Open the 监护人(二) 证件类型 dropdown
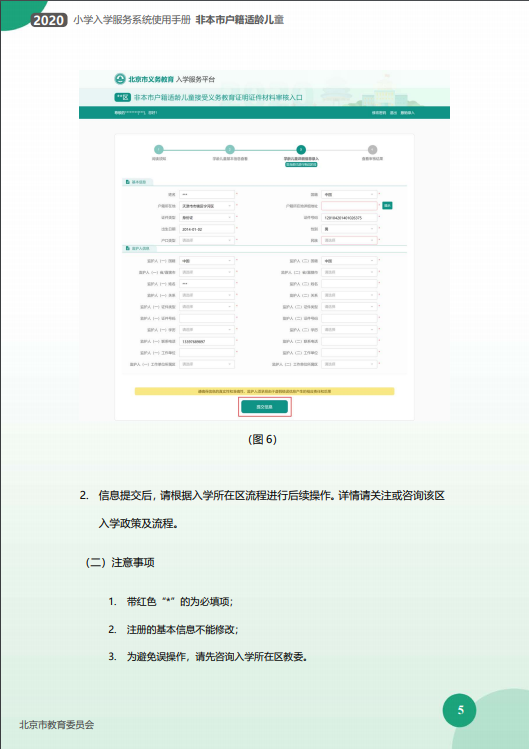529x749 pixels. pyautogui.click(x=349, y=307)
